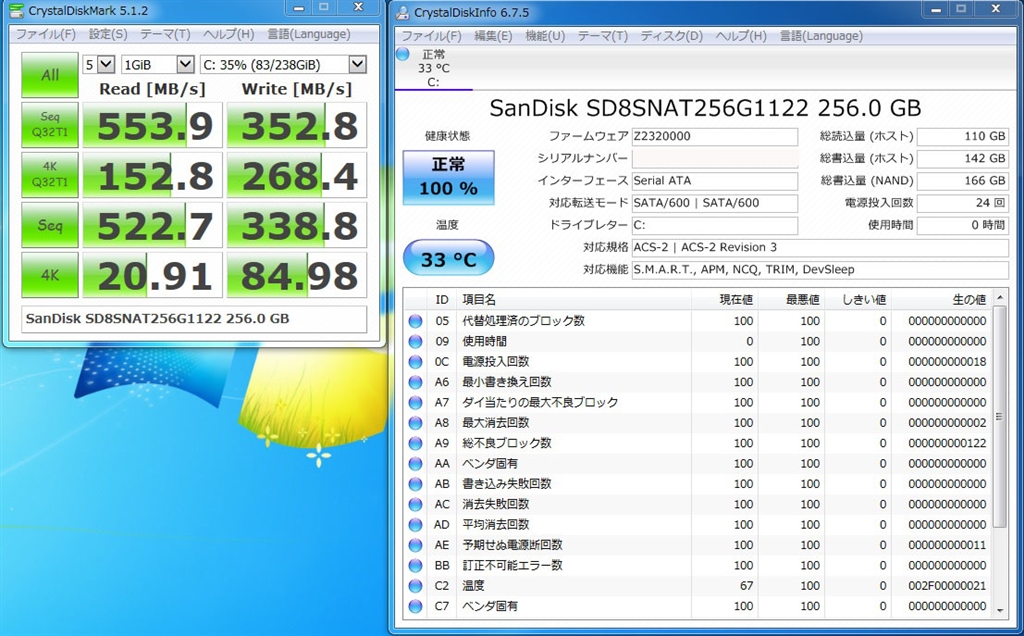
Task: Click the 4K write result 84.98
Action: click(297, 276)
